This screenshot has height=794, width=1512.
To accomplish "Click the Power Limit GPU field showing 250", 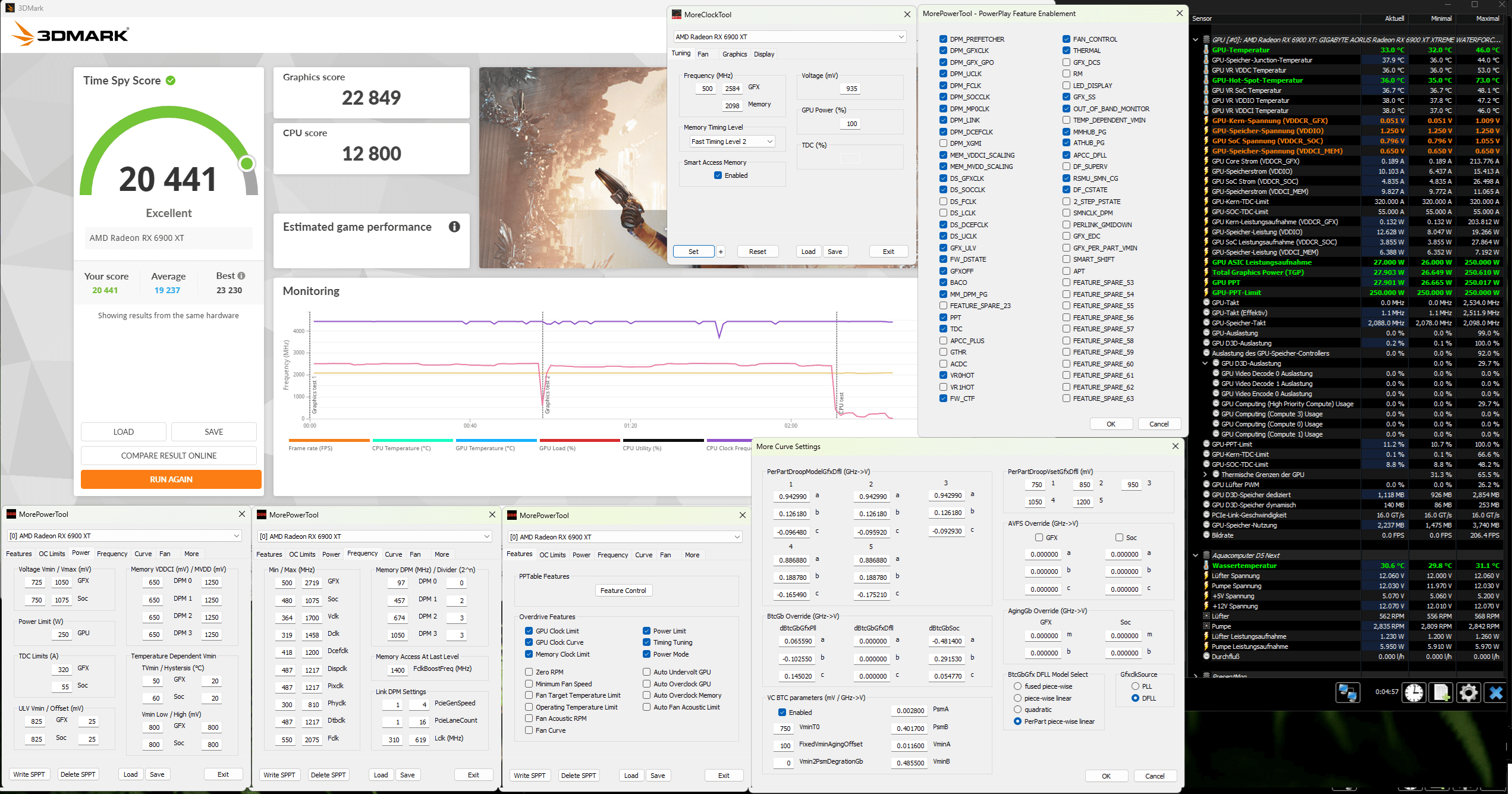I will 62,635.
